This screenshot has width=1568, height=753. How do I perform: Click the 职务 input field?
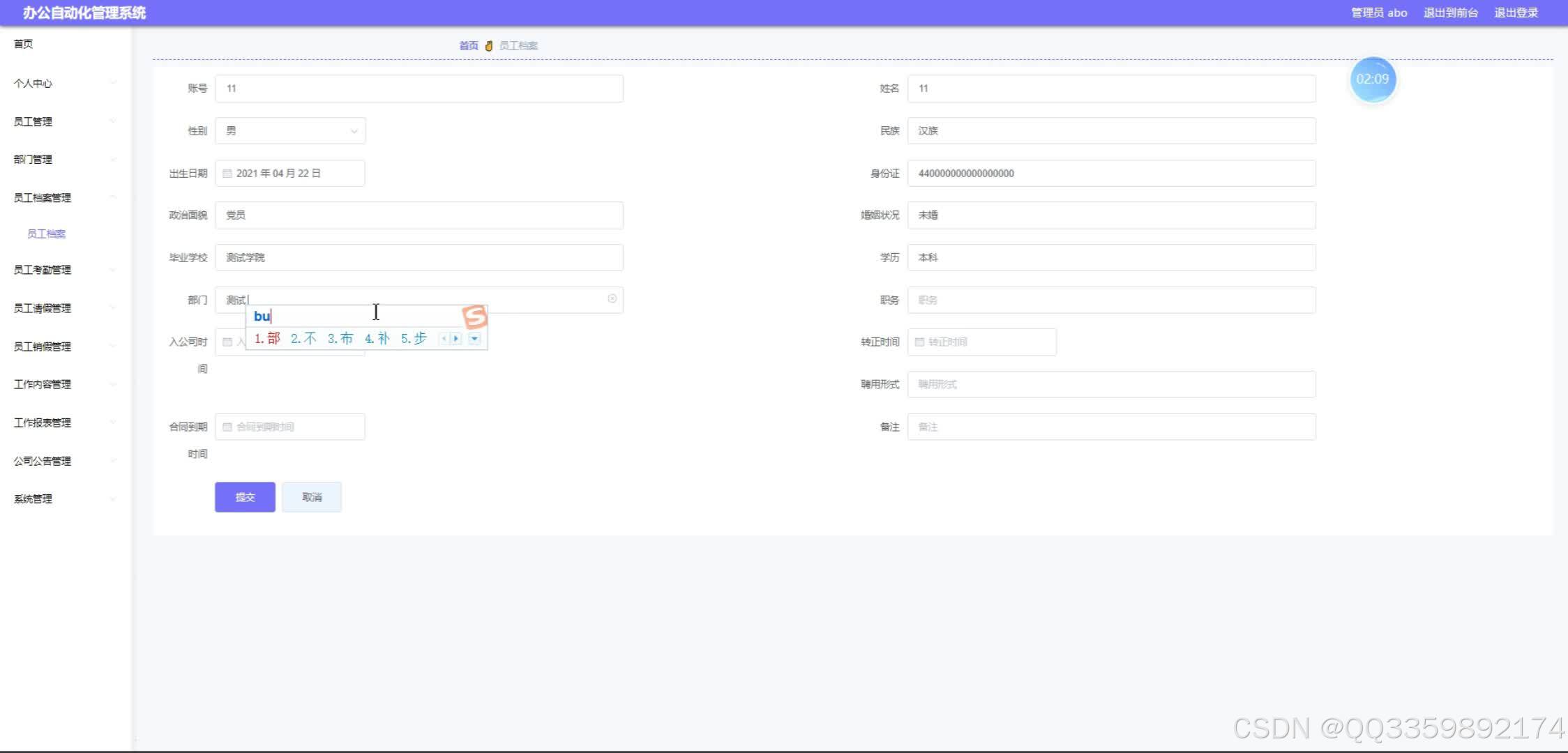click(x=1112, y=301)
